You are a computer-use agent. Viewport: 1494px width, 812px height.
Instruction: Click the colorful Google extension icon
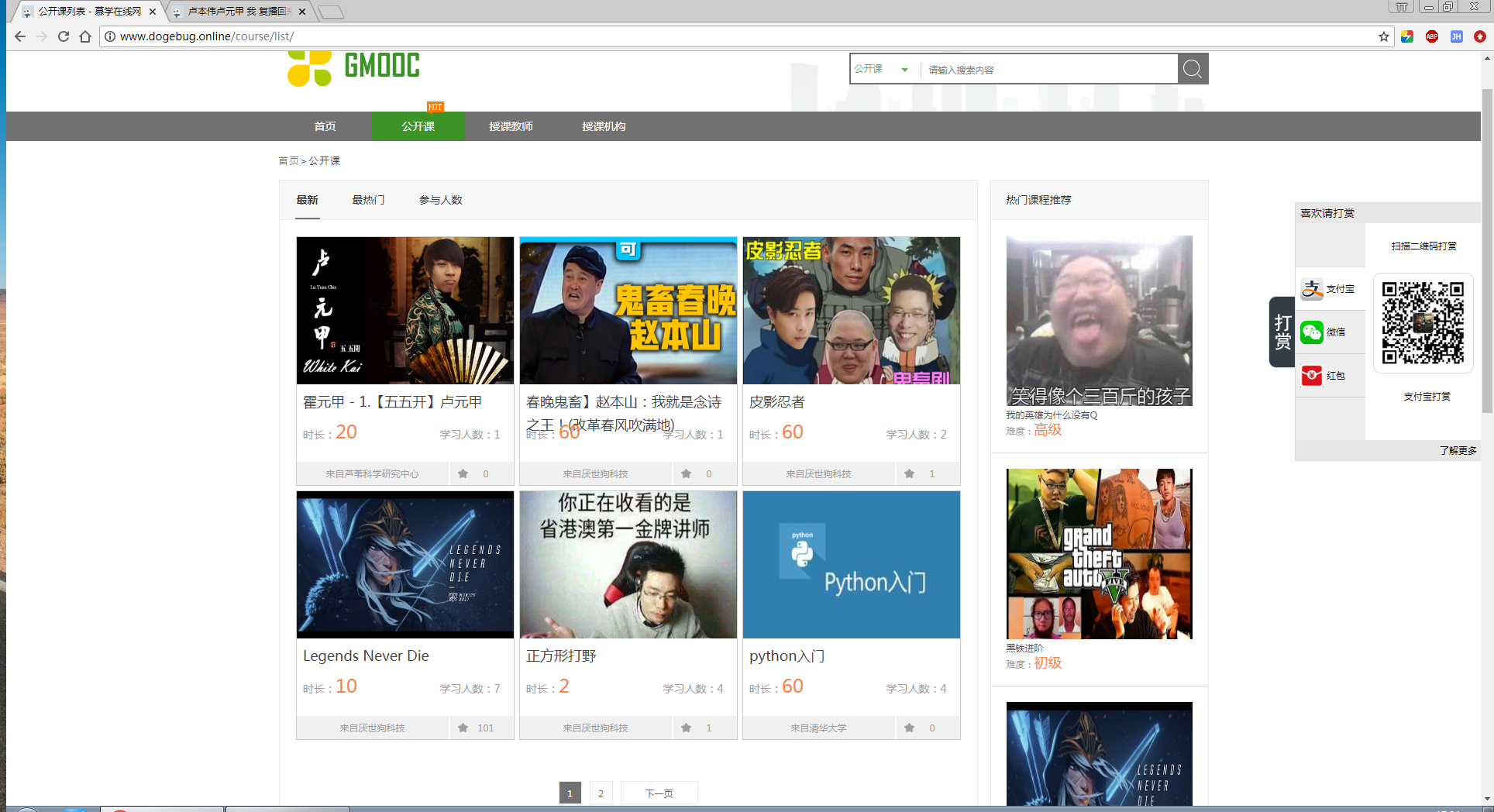[1407, 36]
